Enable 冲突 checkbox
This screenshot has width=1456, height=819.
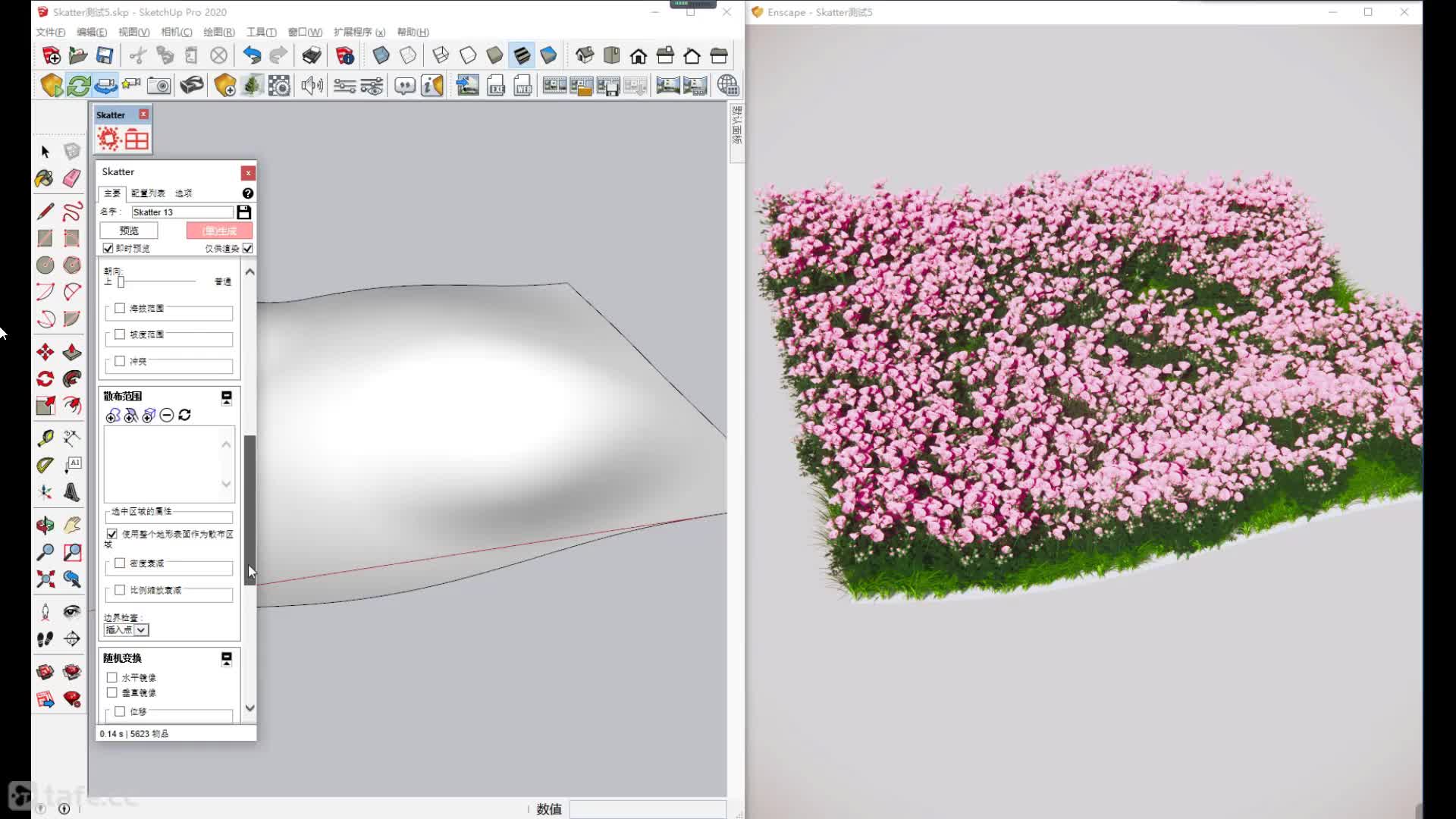tap(120, 361)
